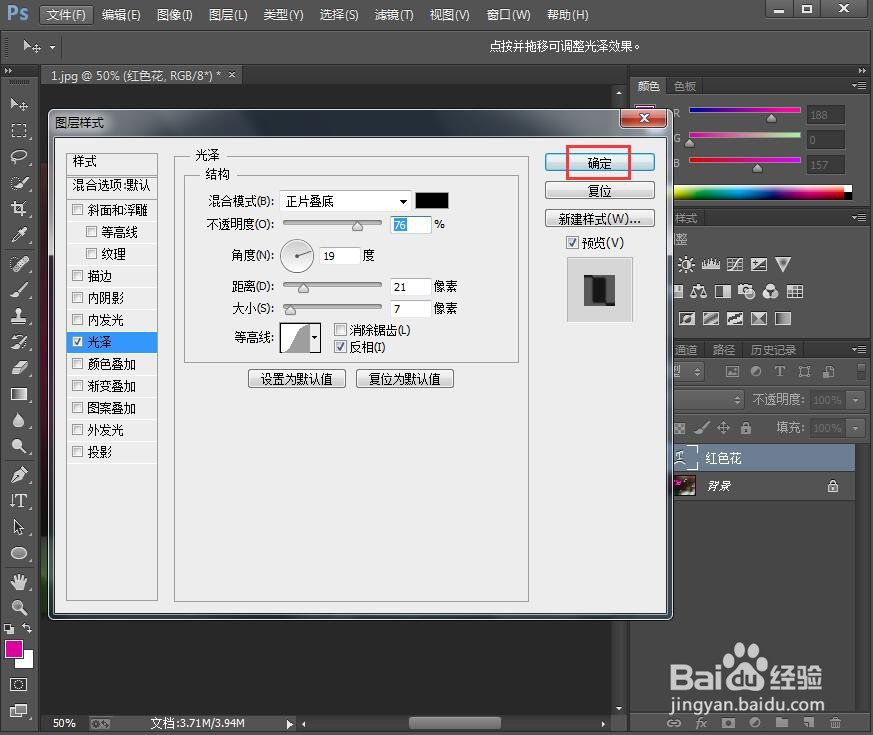Open the 文件 menu
873x735 pixels.
pos(66,14)
